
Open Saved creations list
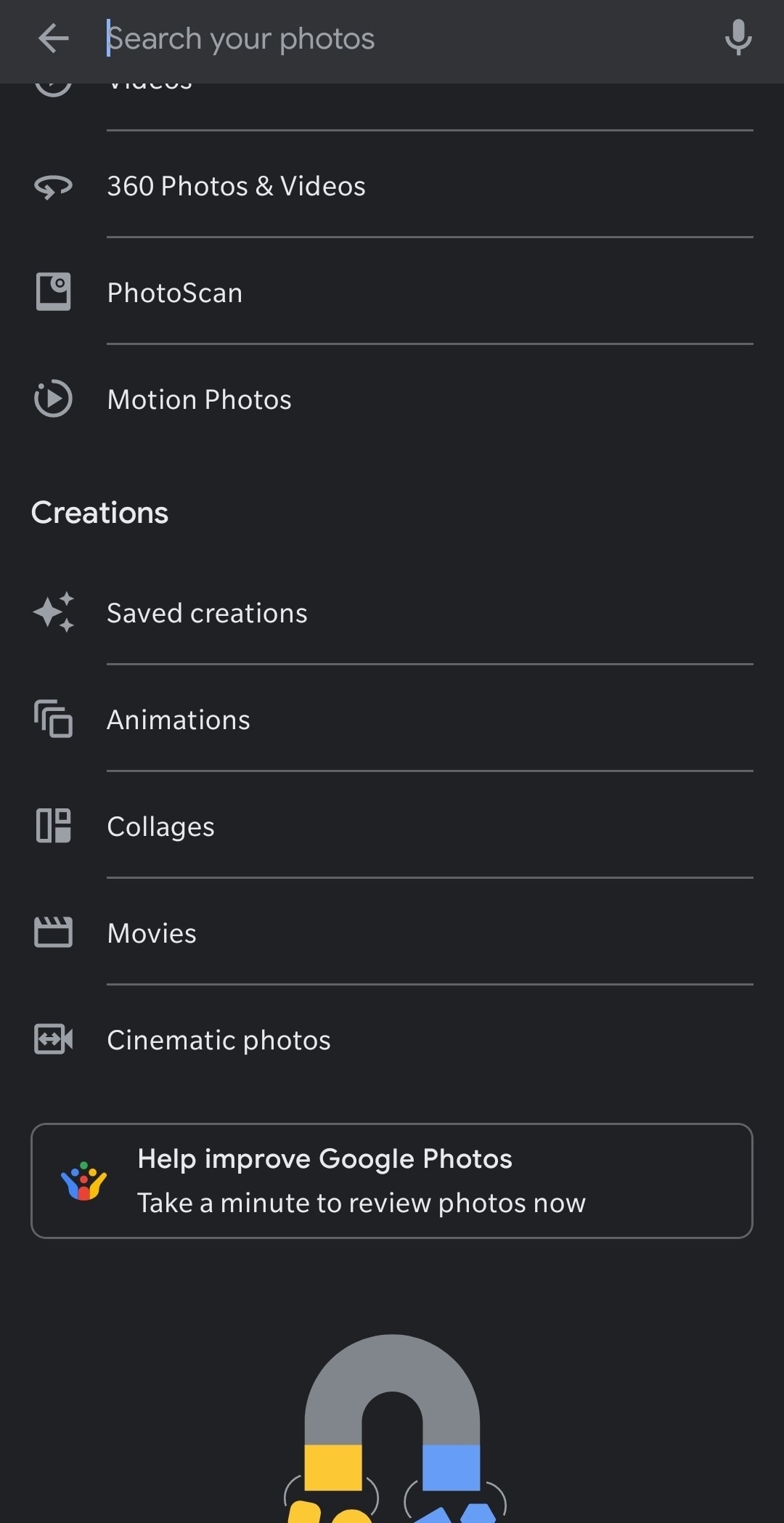(x=207, y=613)
